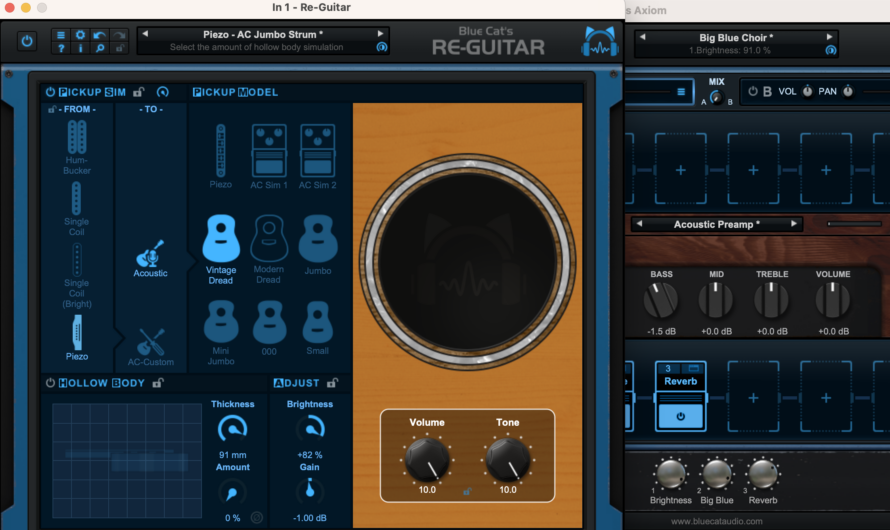Click the Blue Cat headphones logo

[599, 41]
